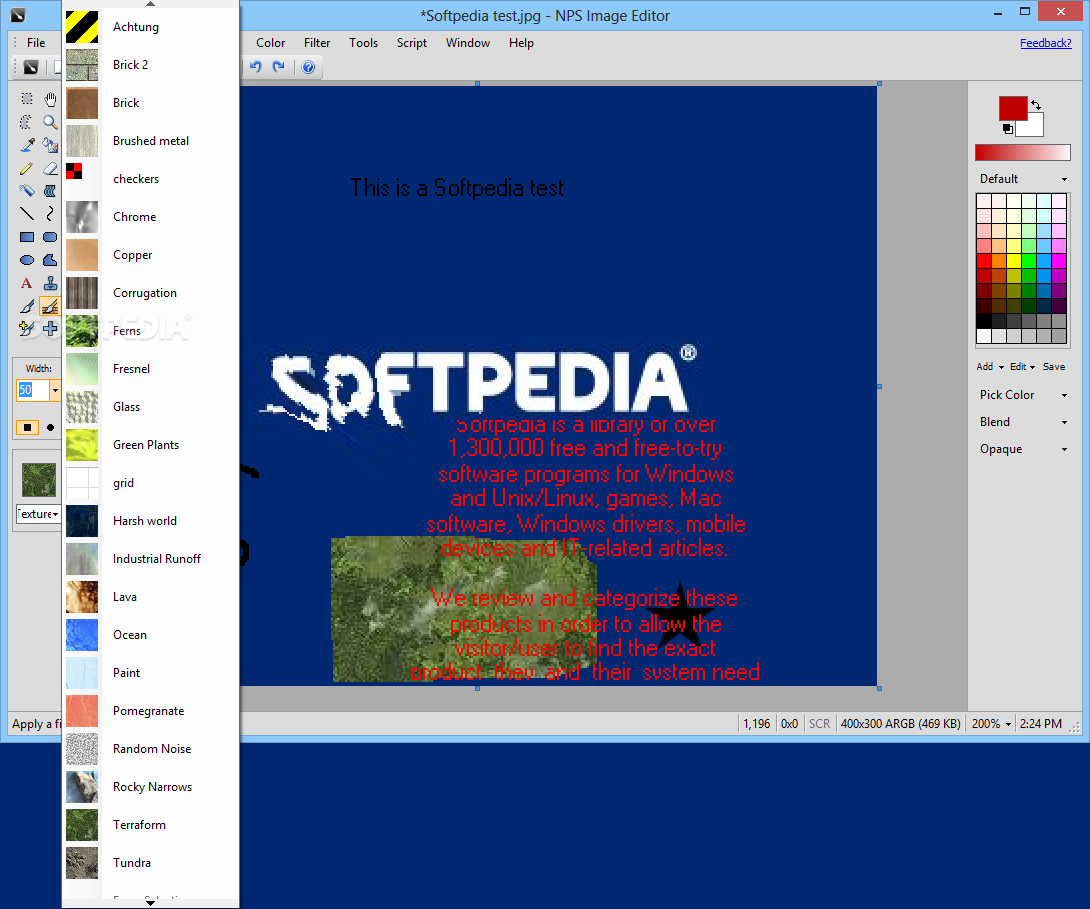The image size is (1090, 909).
Task: Click Save under the color palette
Action: point(1054,366)
